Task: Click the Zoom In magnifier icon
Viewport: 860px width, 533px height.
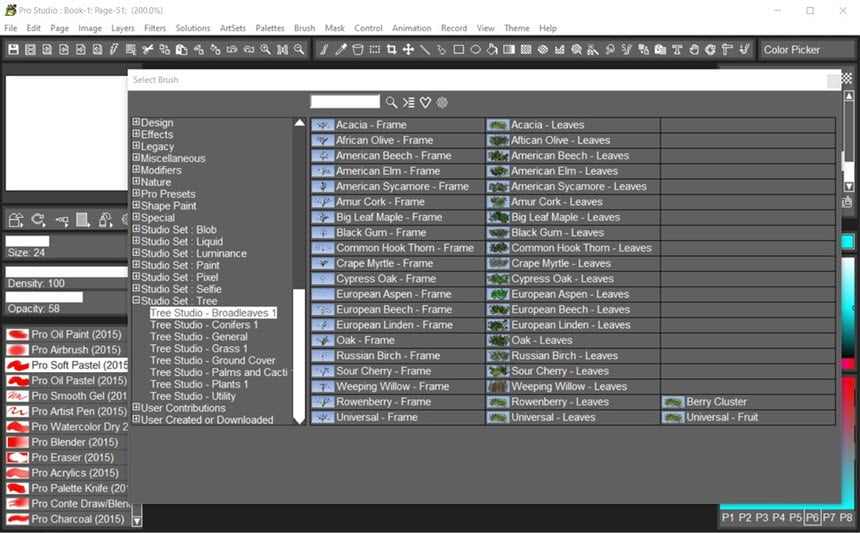Action: (x=265, y=49)
